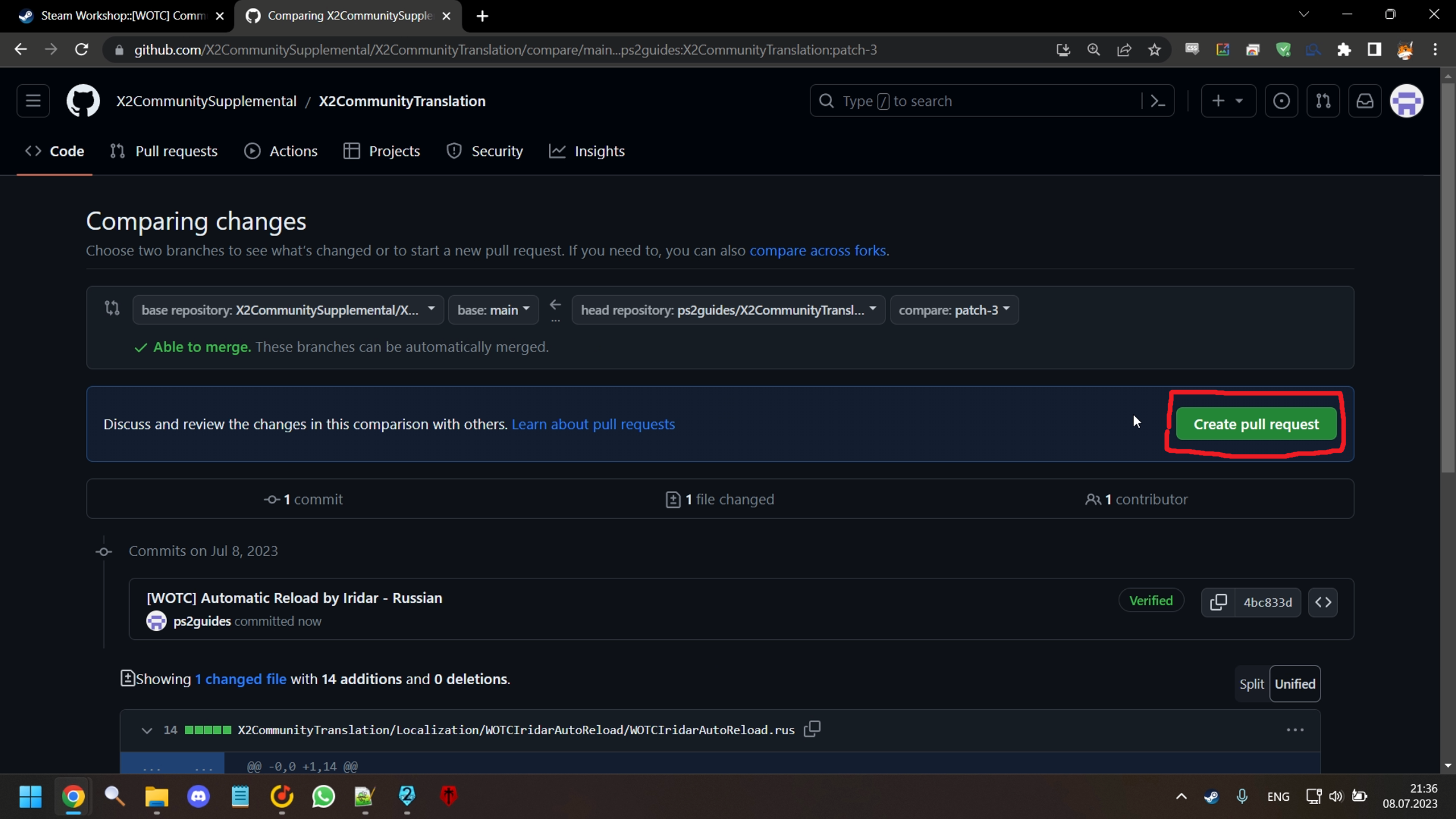
Task: Open the command palette icon in search
Action: pyautogui.click(x=1157, y=101)
